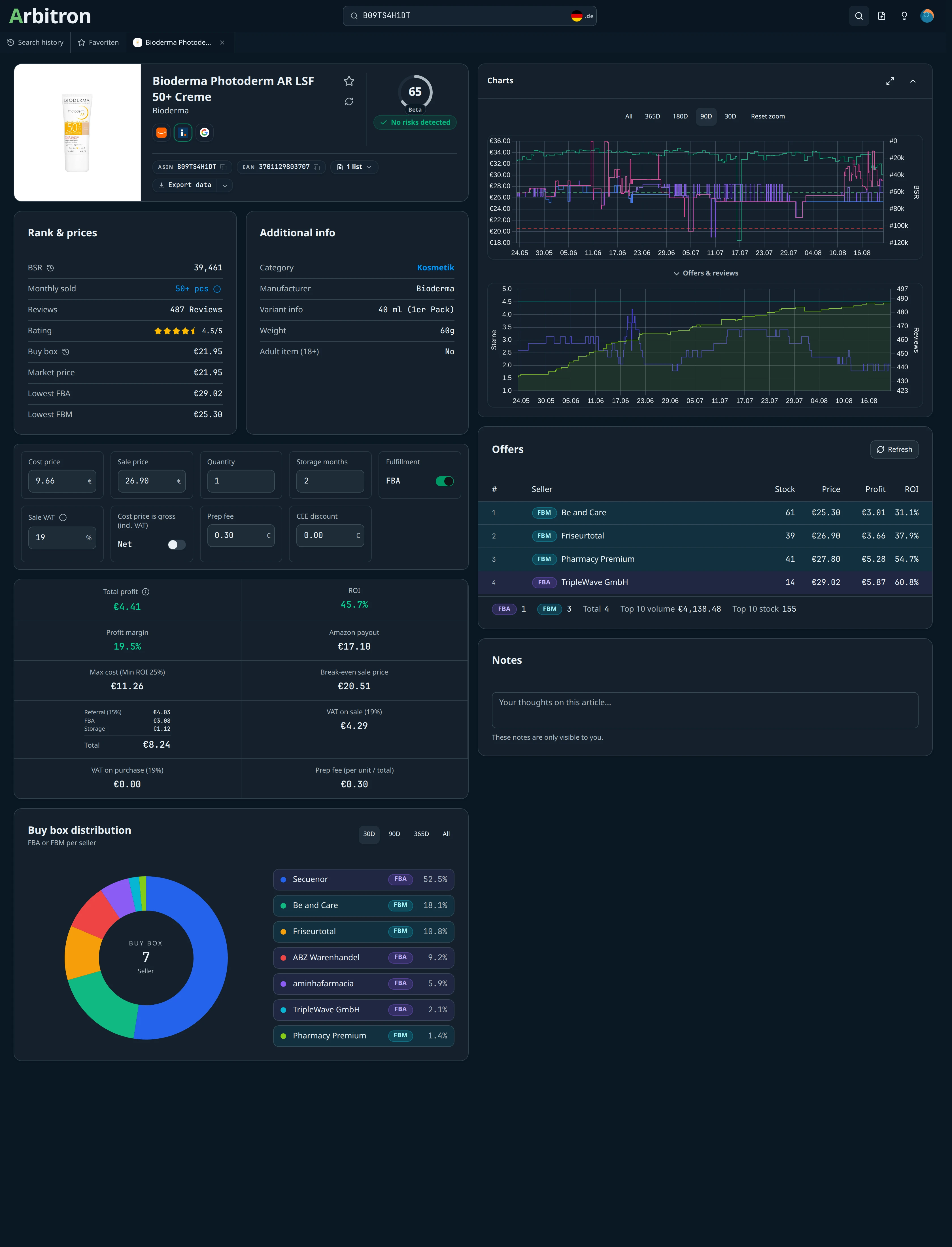The width and height of the screenshot is (952, 1247).
Task: Click the product image thumbnail
Action: pyautogui.click(x=78, y=133)
